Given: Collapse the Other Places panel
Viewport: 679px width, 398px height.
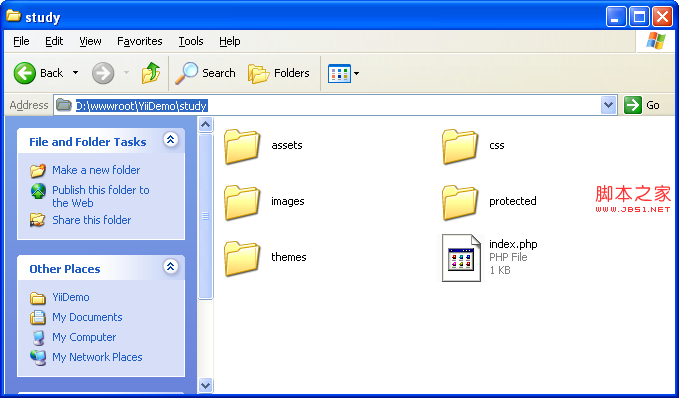Looking at the screenshot, I should tap(171, 266).
